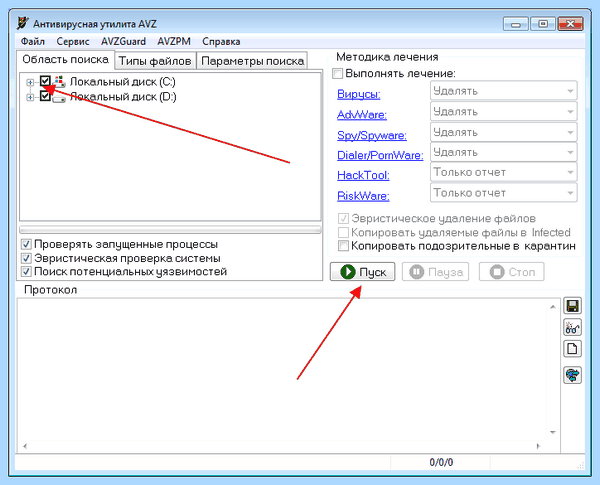Open the Spy/Spyware action dropdown
The width and height of the screenshot is (600, 485).
(x=504, y=132)
